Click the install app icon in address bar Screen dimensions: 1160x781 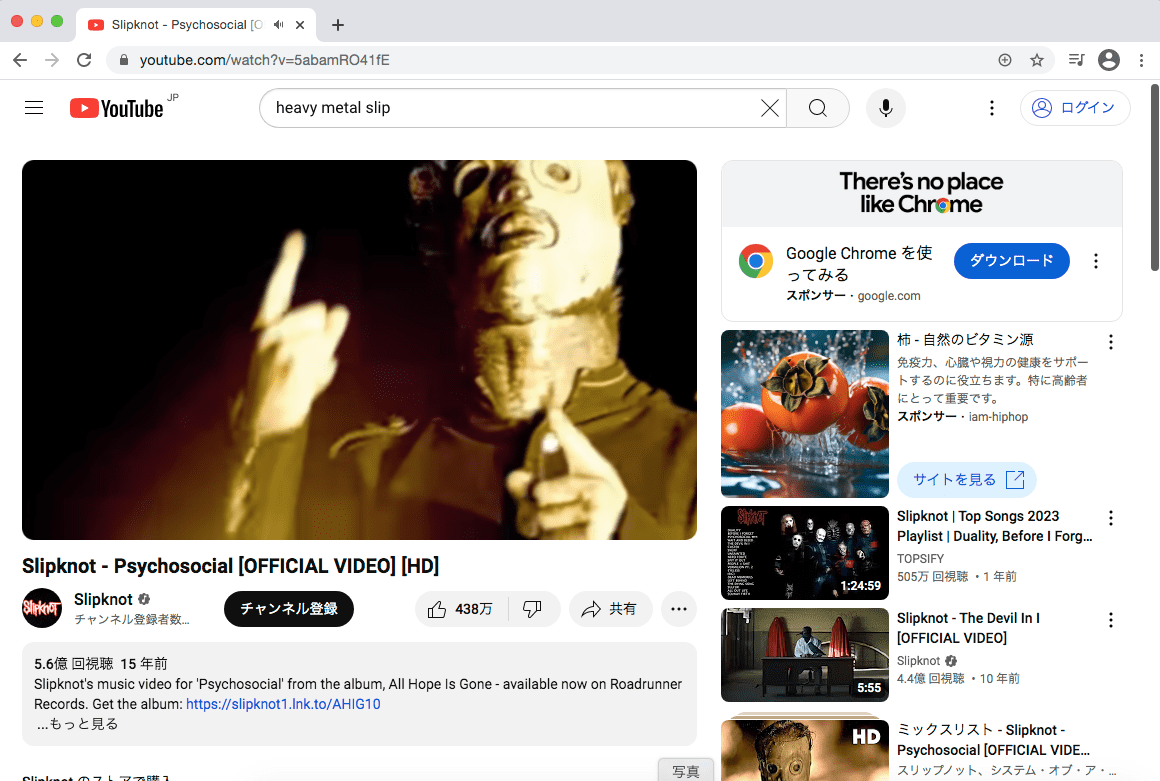pos(1005,60)
